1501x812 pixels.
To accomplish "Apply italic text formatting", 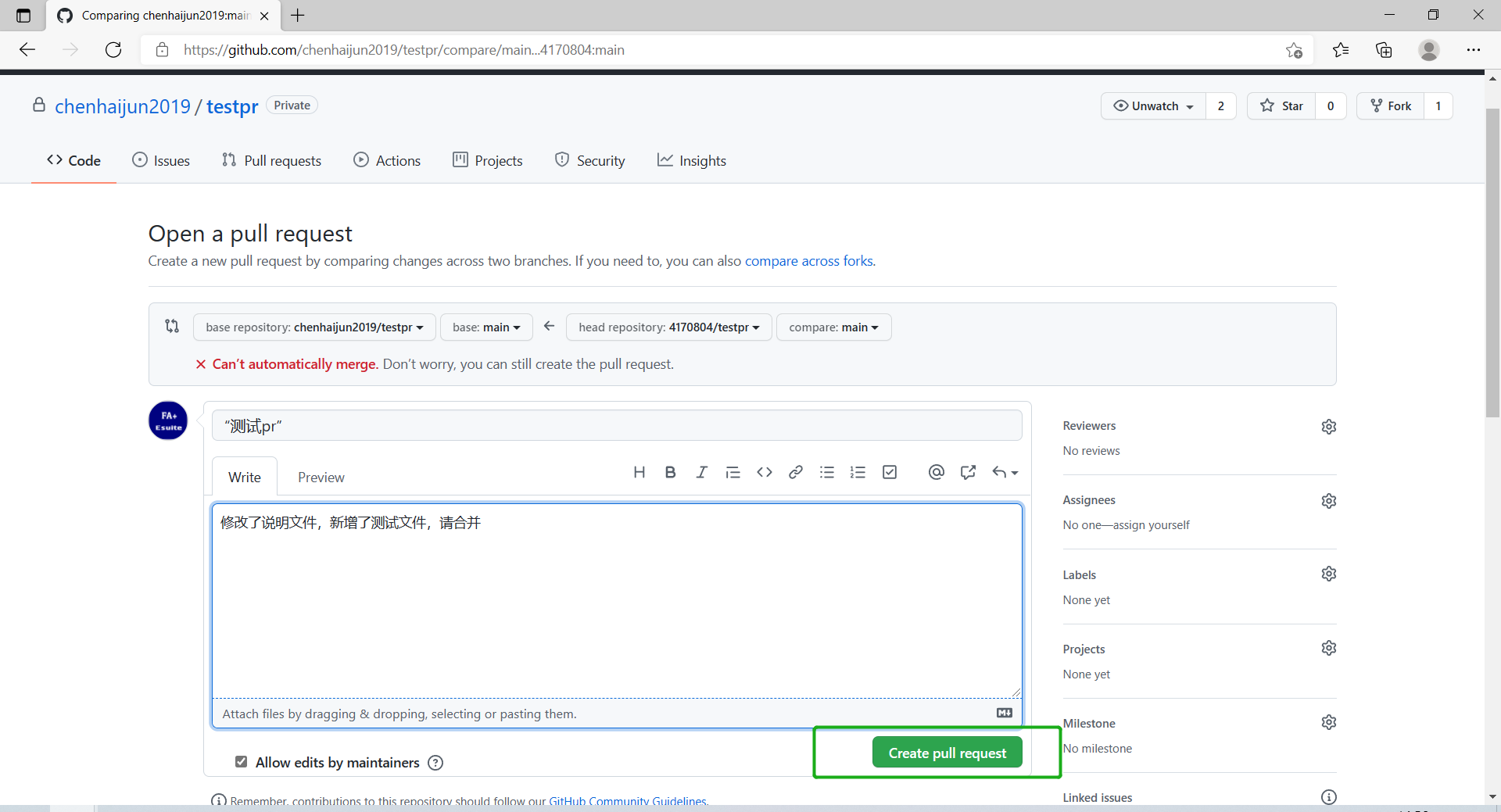I will (x=701, y=472).
